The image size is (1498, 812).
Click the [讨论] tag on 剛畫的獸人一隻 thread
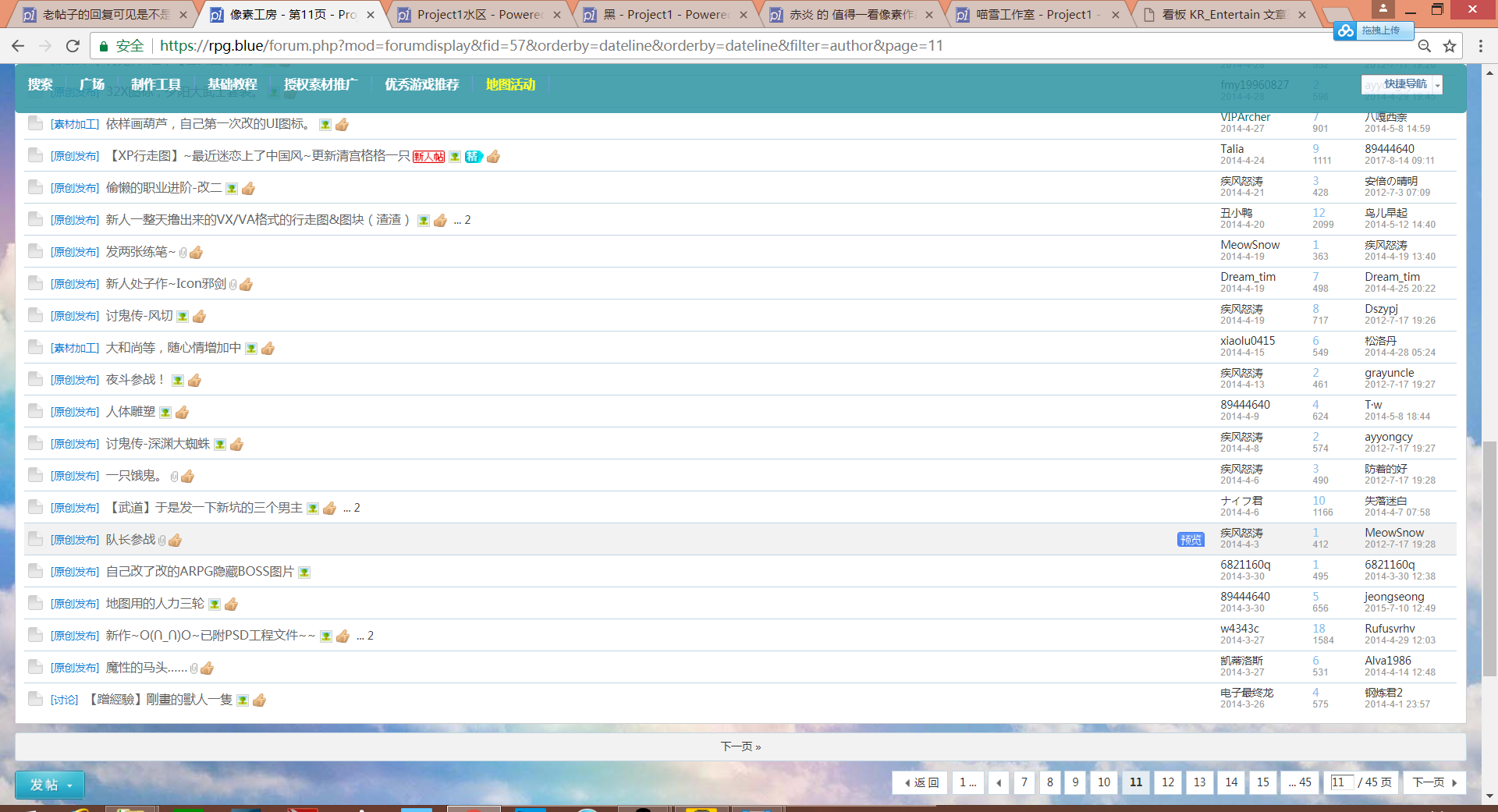coord(64,700)
